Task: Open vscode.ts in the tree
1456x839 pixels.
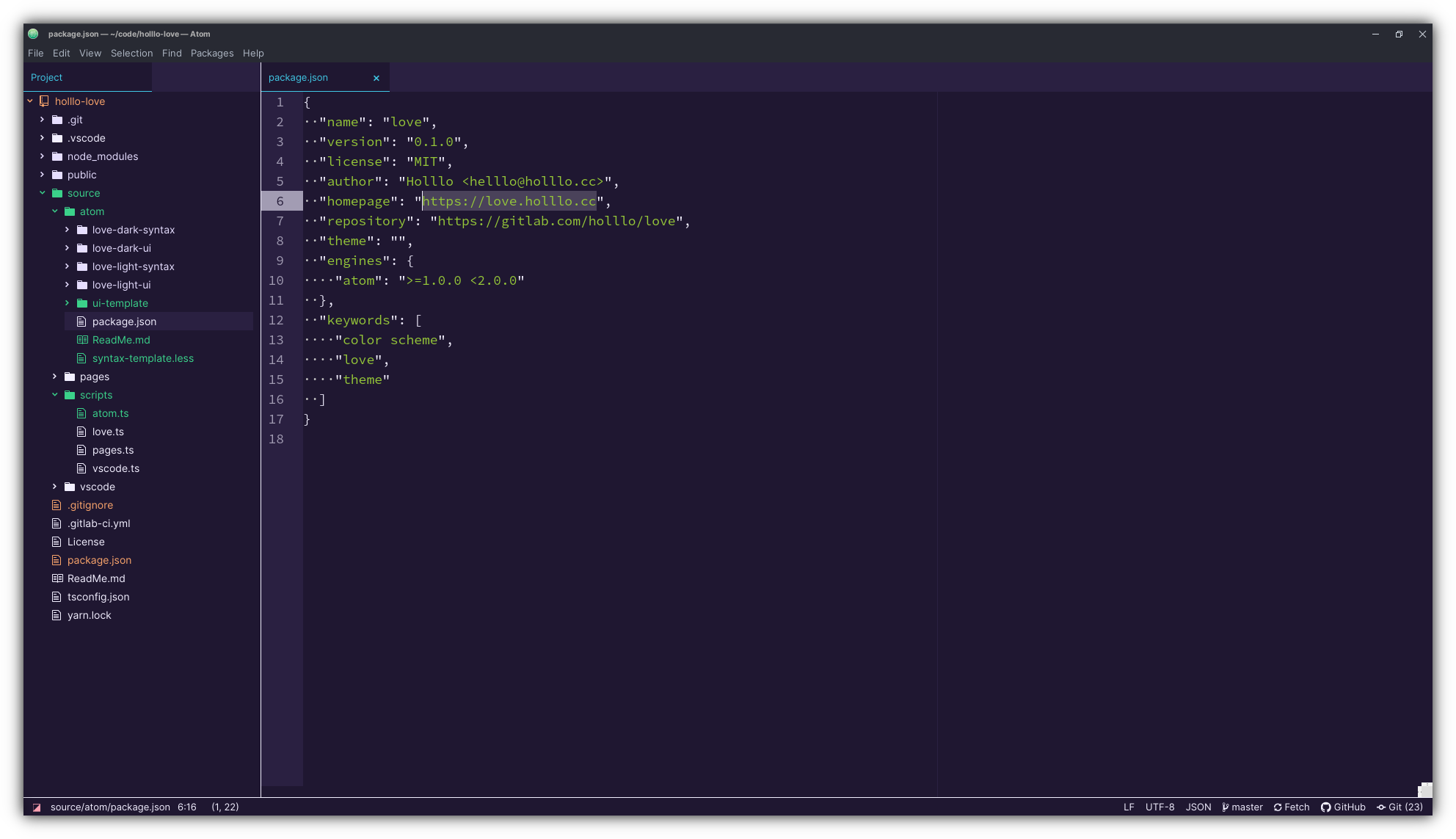Action: pos(116,468)
